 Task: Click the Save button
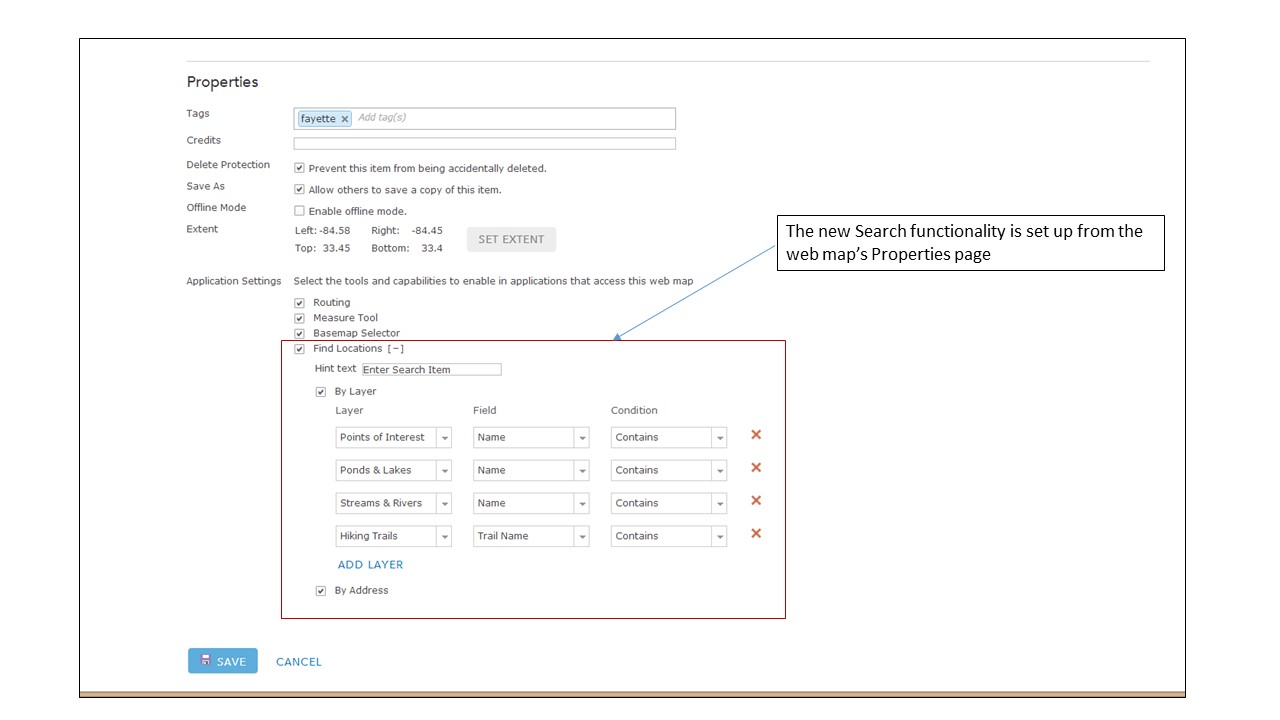pos(223,661)
